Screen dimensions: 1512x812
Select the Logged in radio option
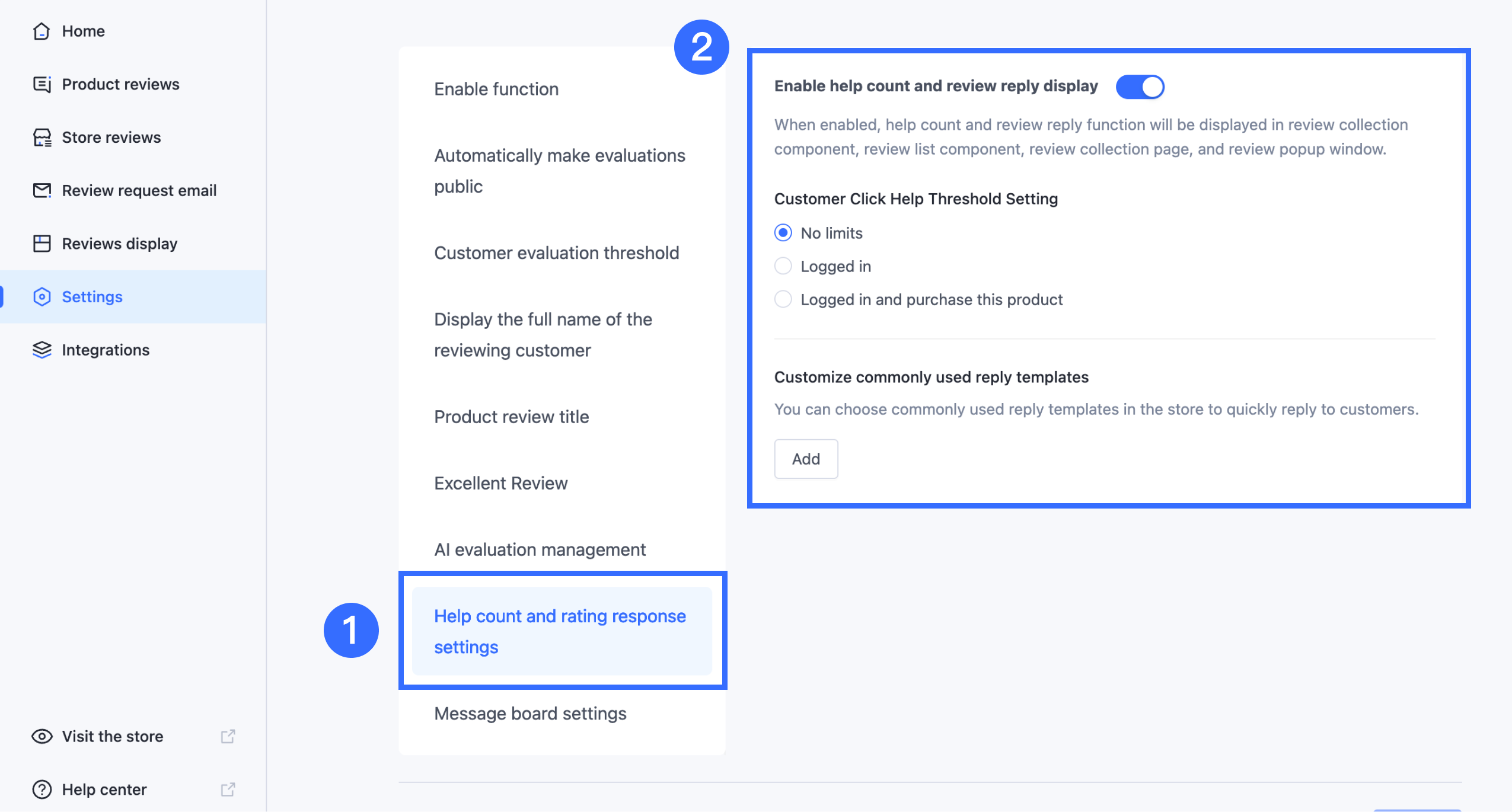click(x=783, y=266)
